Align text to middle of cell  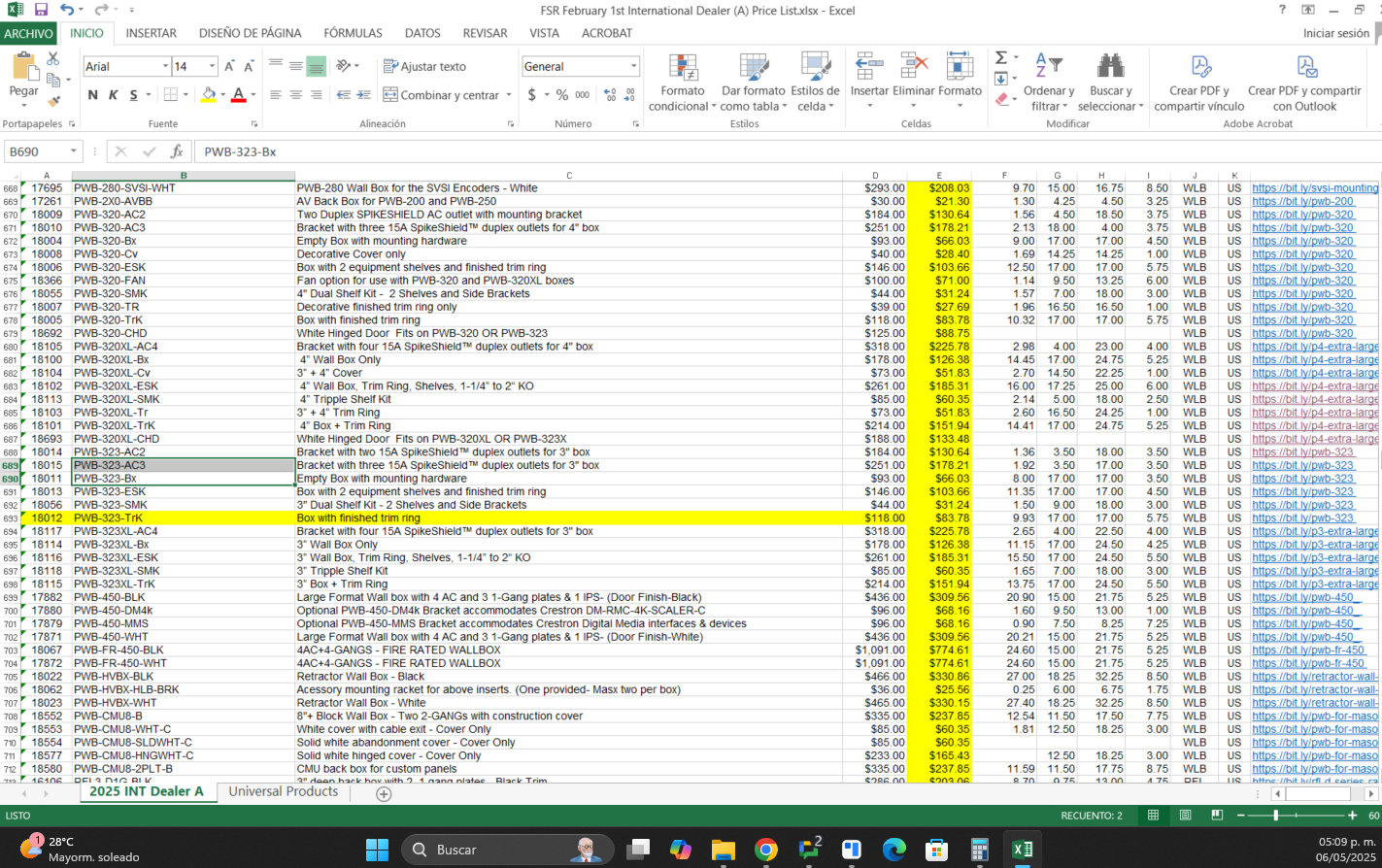(296, 66)
